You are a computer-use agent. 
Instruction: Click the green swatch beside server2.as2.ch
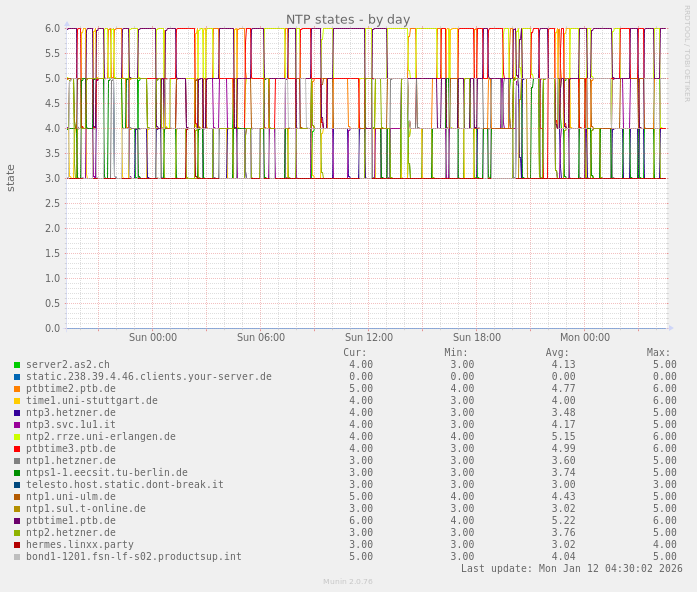pos(17,365)
